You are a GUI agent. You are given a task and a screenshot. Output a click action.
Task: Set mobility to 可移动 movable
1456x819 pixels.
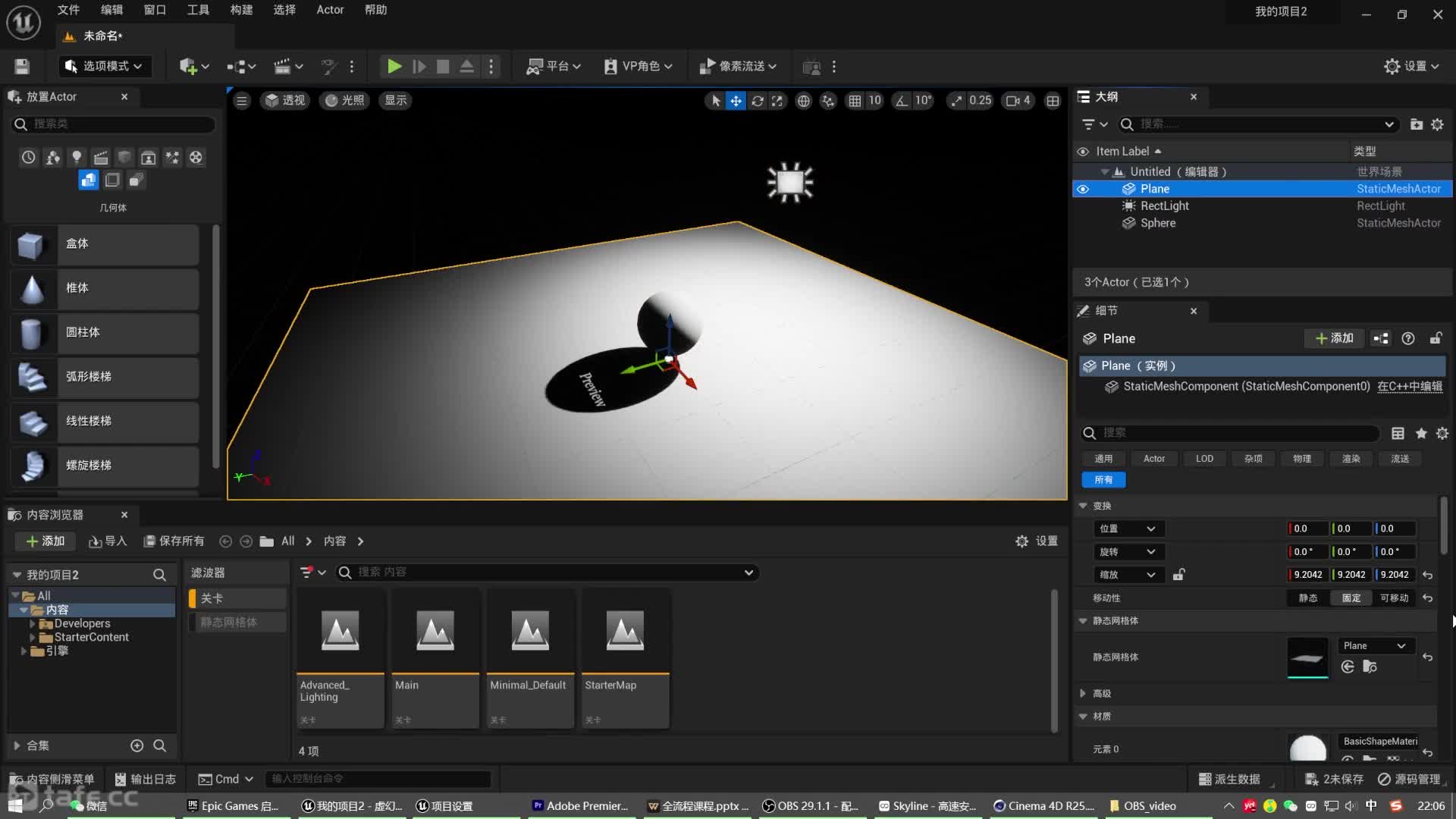point(1395,598)
